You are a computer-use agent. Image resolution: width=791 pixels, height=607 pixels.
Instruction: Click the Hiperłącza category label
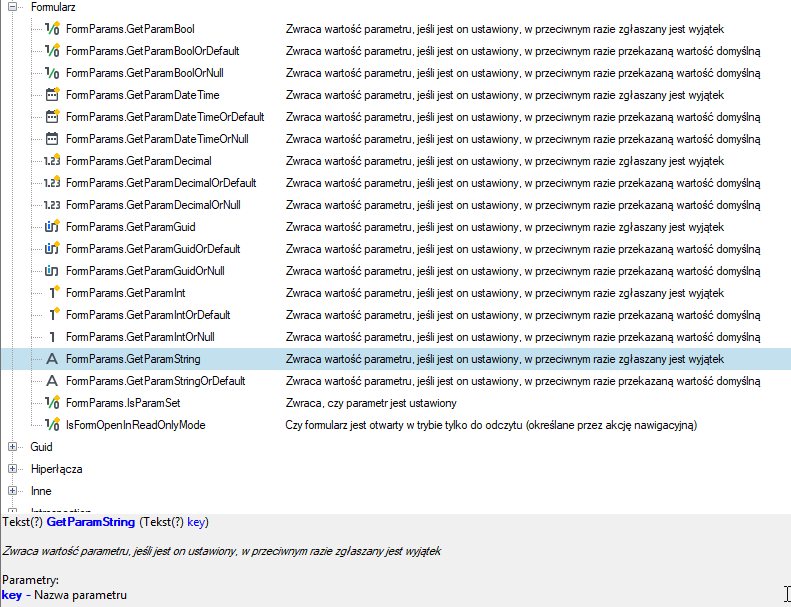click(56, 469)
